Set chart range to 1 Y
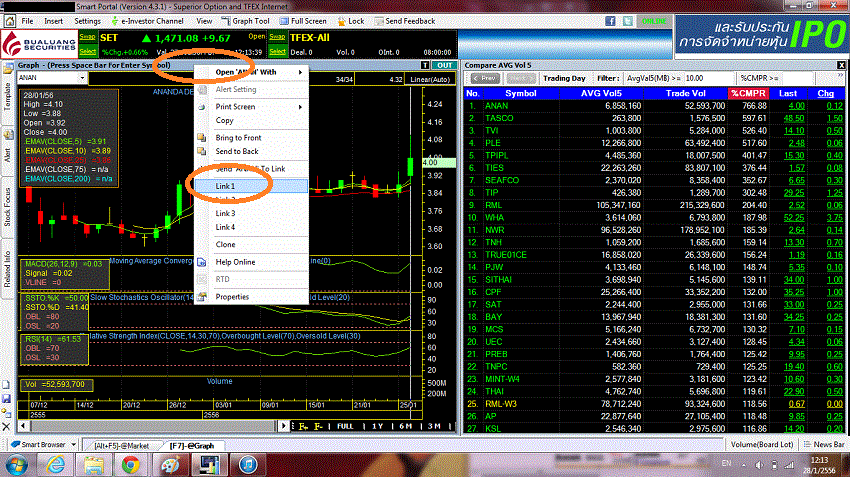This screenshot has width=850, height=477. click(378, 426)
